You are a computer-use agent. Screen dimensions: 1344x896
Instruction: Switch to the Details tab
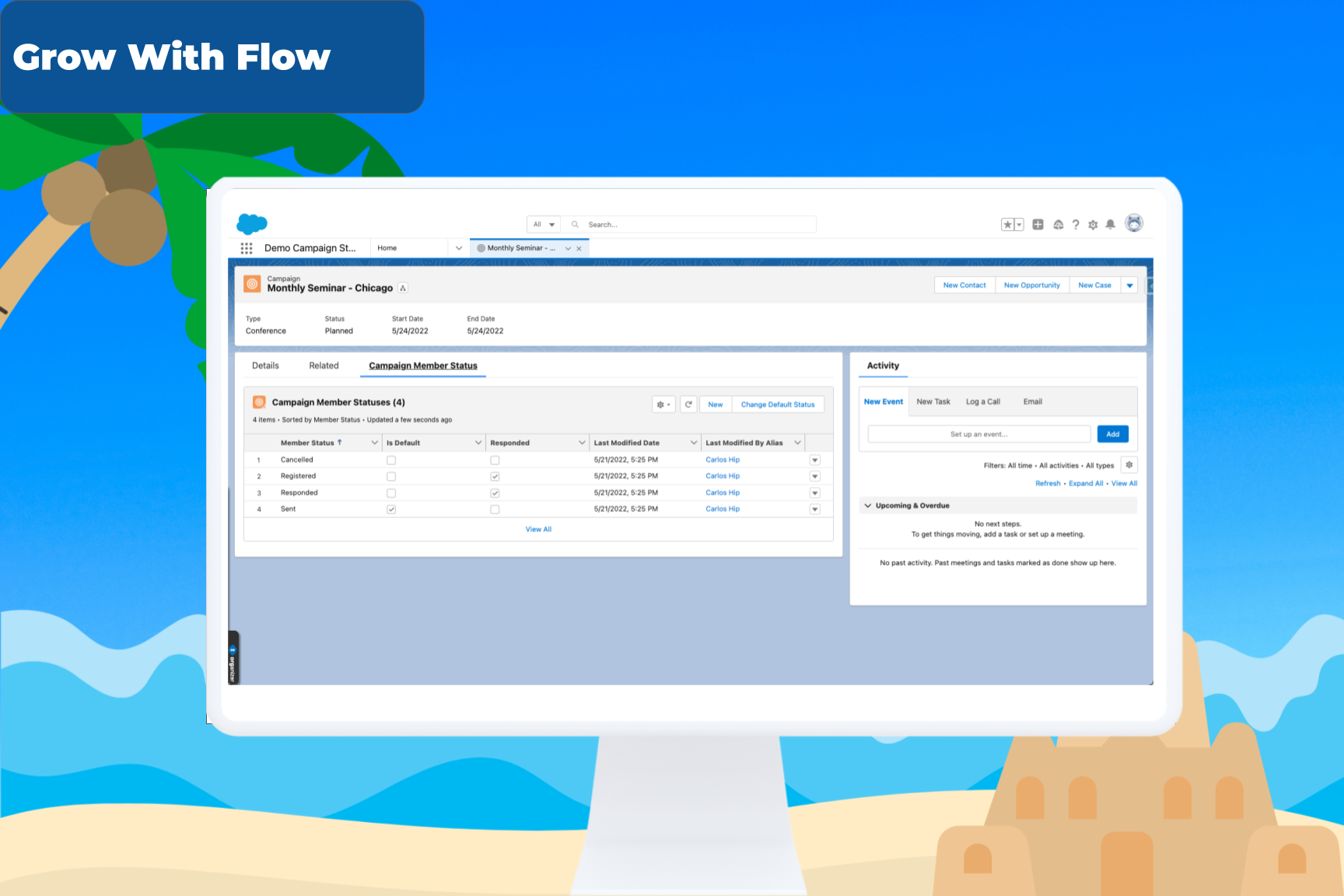[x=265, y=366]
